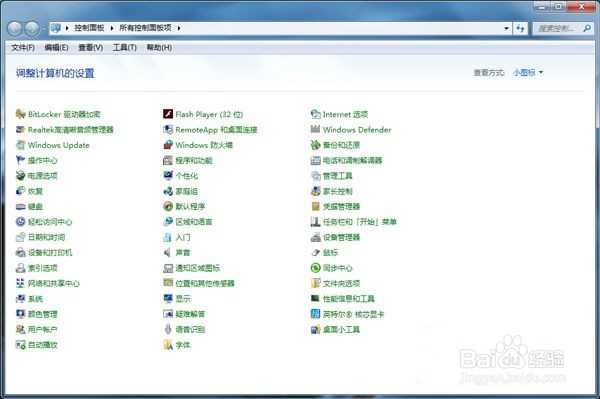Viewport: 600px width, 399px height.
Task: Open the Windows Update icon
Action: click(20, 145)
